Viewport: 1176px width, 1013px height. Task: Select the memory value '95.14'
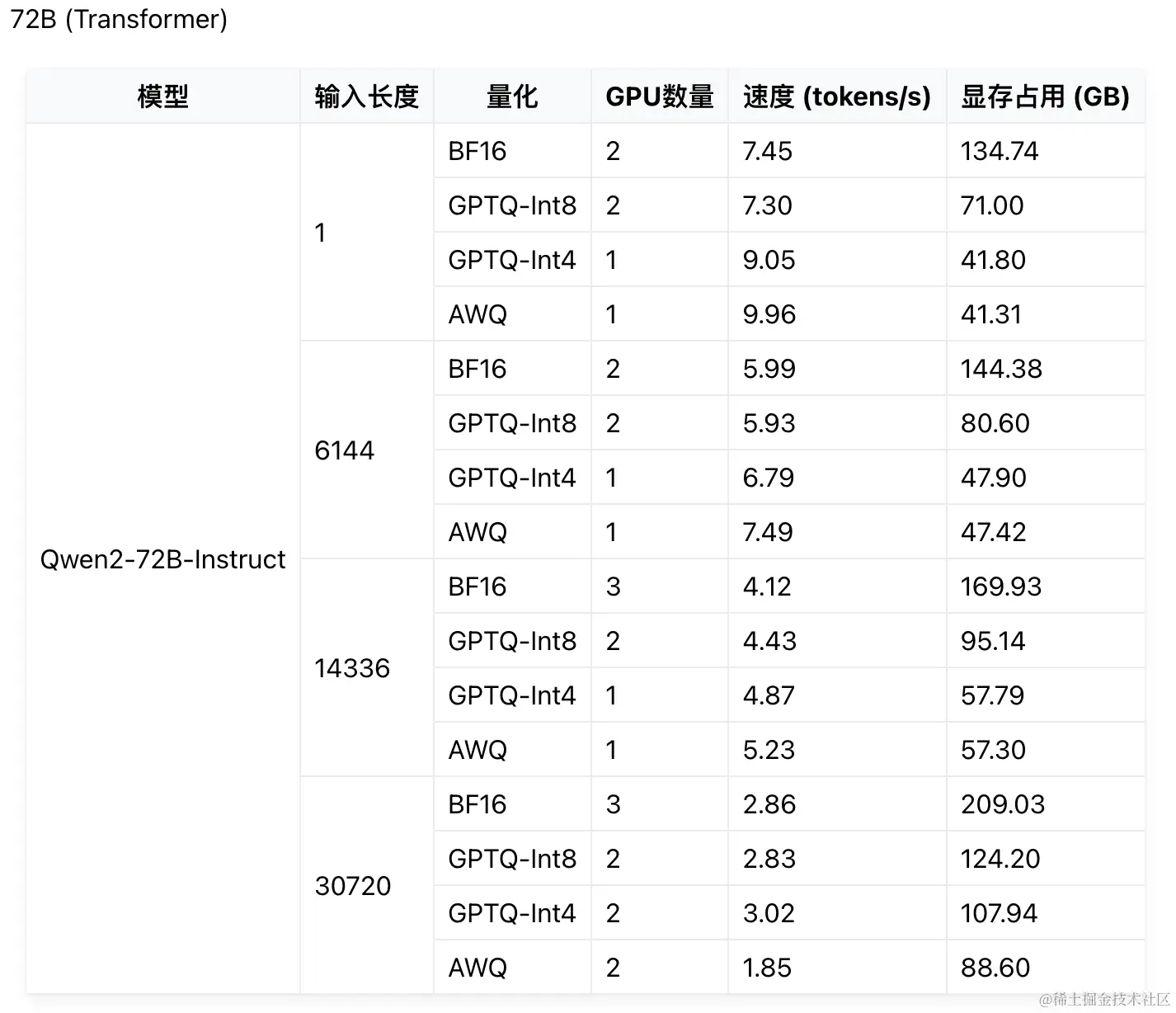coord(993,641)
